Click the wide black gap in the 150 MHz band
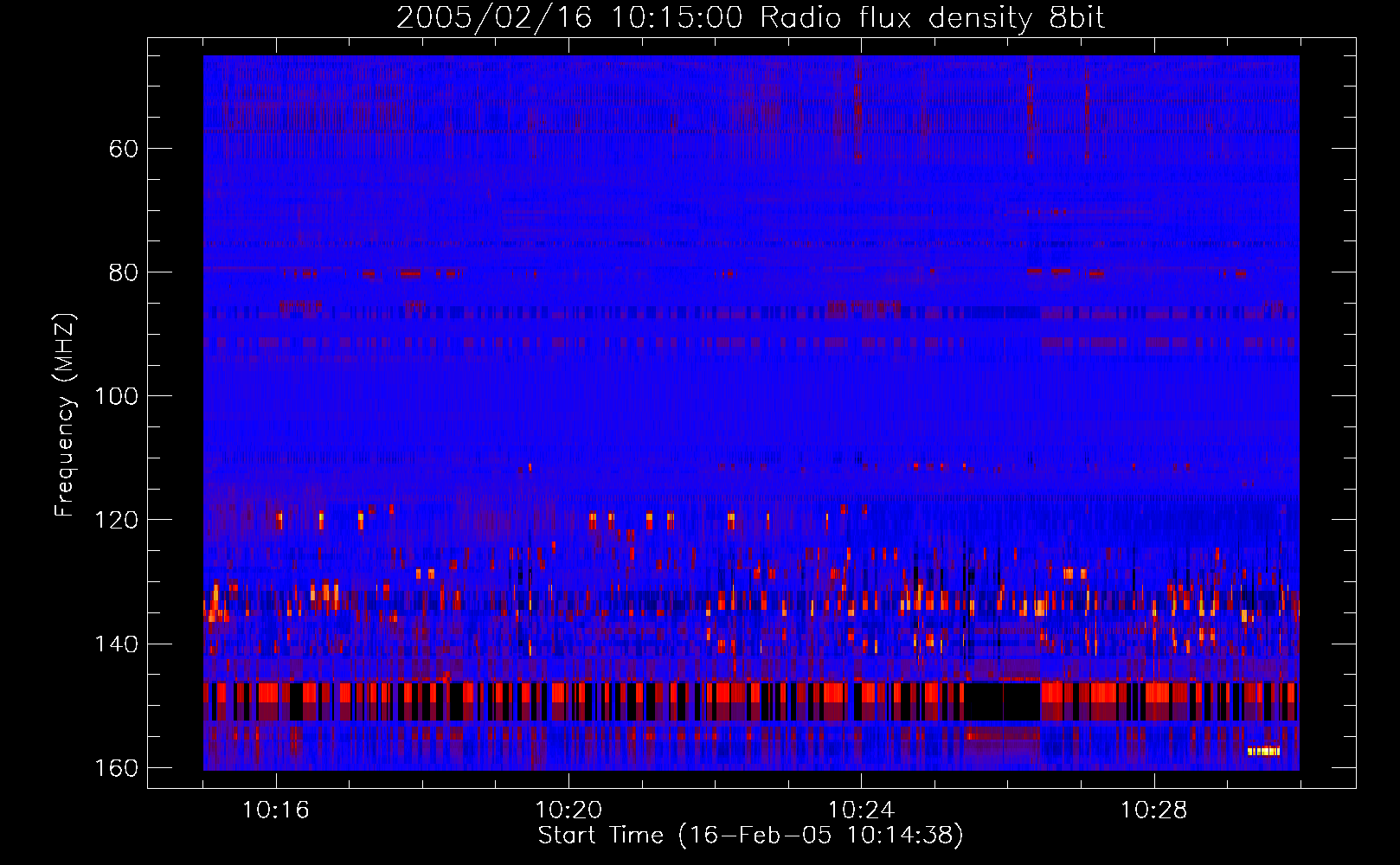The width and height of the screenshot is (1400, 865). click(x=1002, y=702)
